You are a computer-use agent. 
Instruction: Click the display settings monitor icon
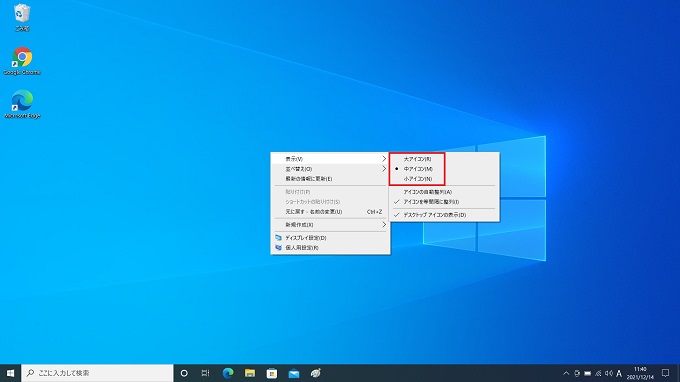(x=278, y=238)
